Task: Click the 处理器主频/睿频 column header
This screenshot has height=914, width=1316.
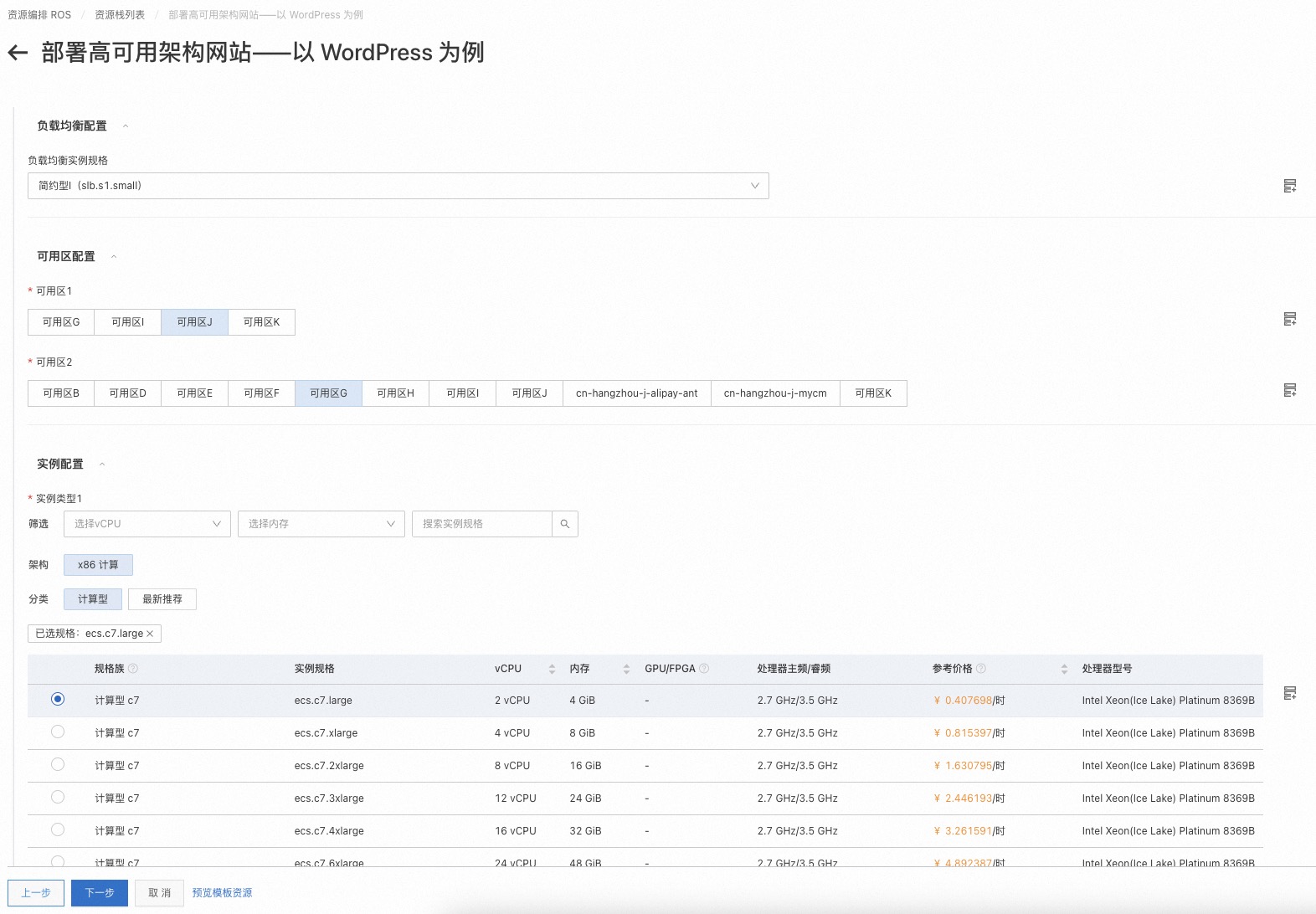Action: pos(794,669)
